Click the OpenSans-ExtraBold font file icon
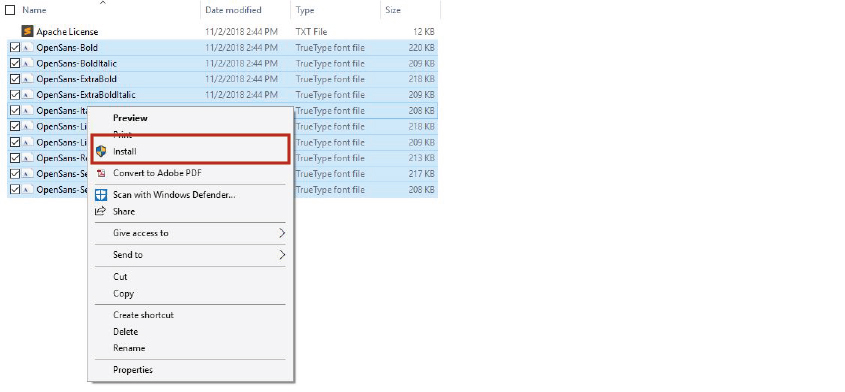 click(x=28, y=79)
